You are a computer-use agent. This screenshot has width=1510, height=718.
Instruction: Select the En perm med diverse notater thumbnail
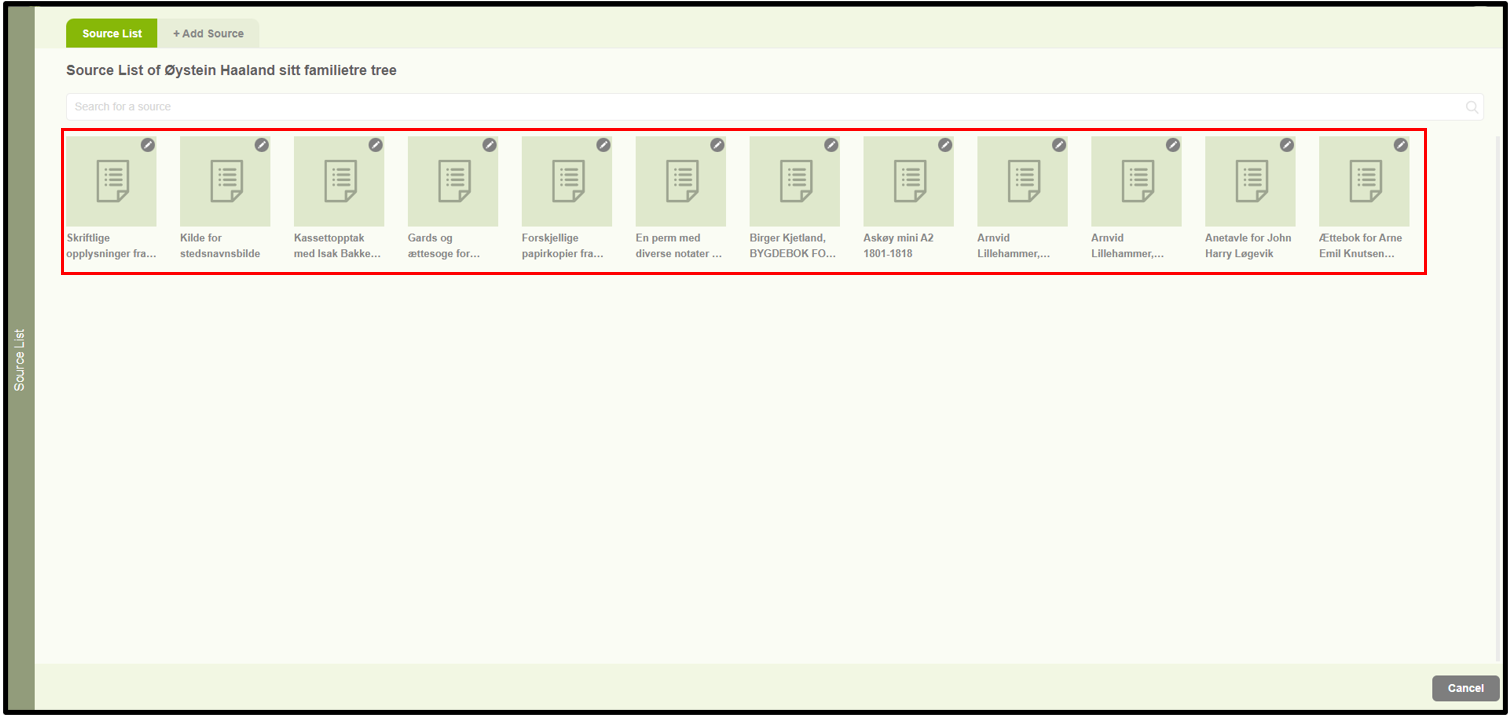pyautogui.click(x=680, y=182)
